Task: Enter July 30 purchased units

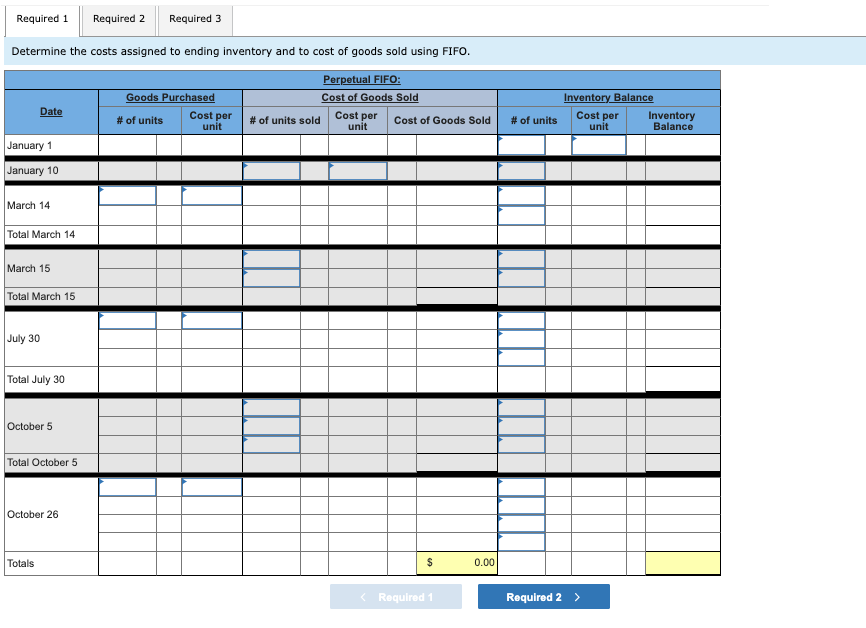Action: click(x=127, y=320)
